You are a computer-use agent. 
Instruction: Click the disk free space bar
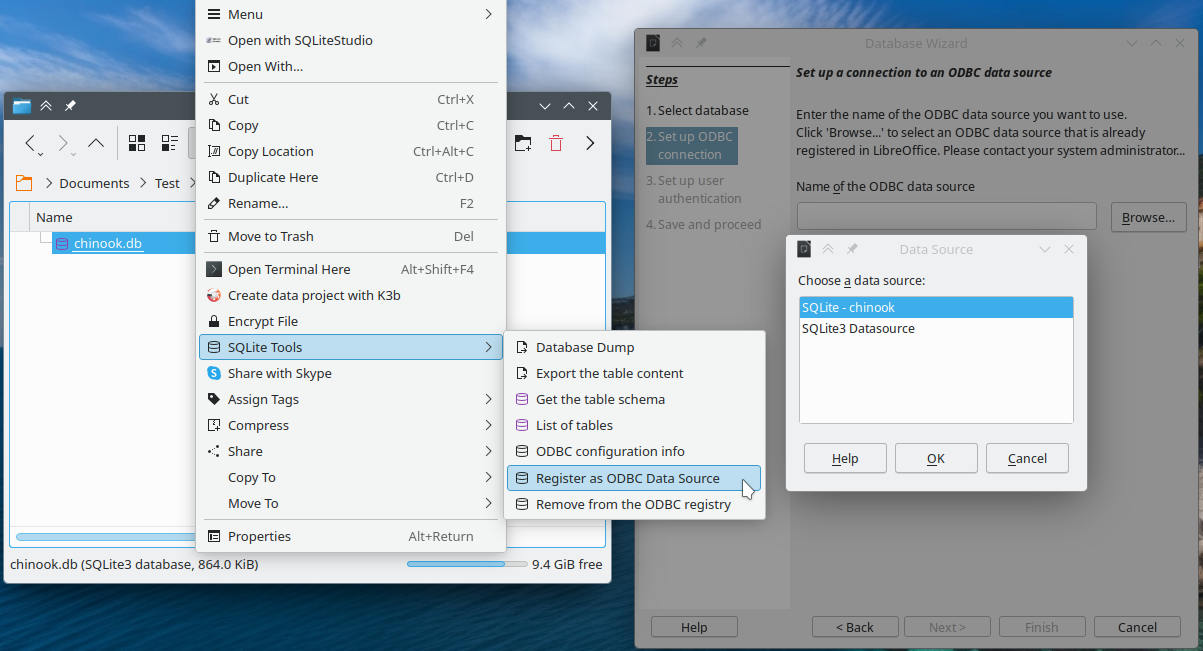[465, 564]
